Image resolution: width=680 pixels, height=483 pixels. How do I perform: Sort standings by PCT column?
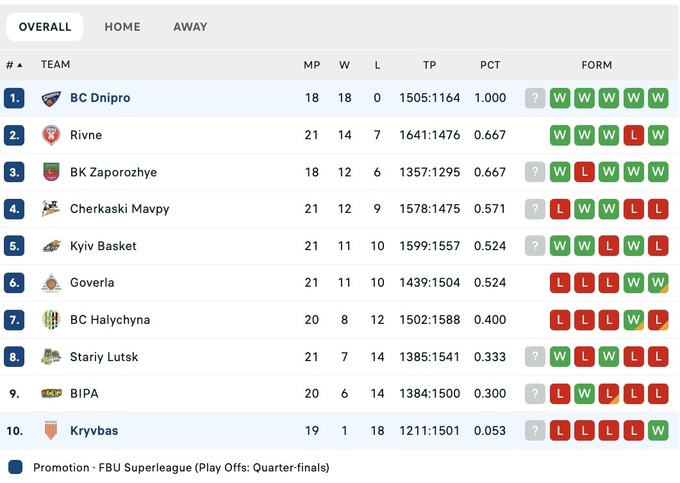coord(490,65)
